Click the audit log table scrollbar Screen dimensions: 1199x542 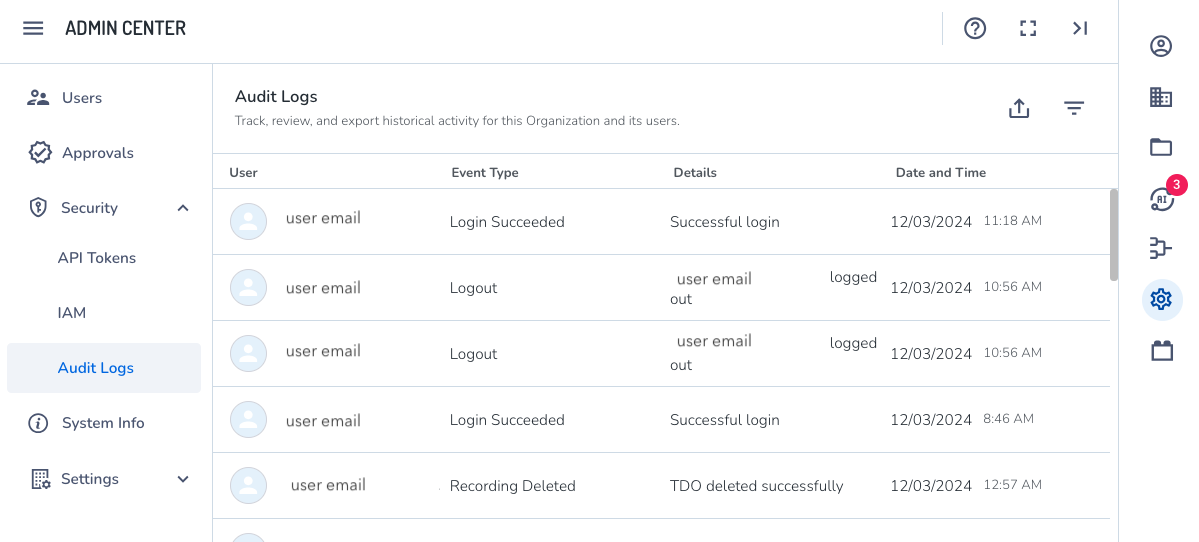click(x=1114, y=235)
